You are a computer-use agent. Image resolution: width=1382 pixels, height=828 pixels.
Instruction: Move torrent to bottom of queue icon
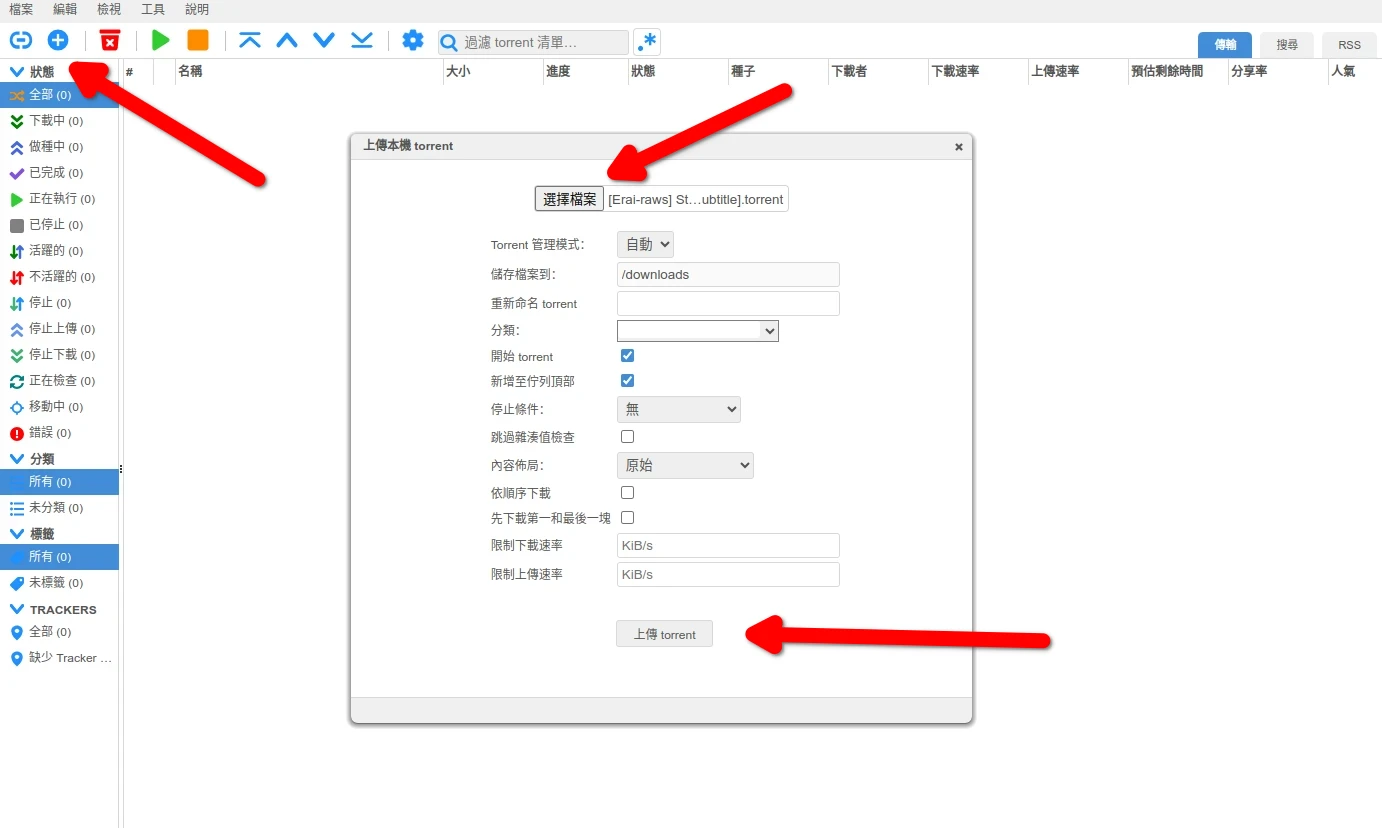pos(362,40)
